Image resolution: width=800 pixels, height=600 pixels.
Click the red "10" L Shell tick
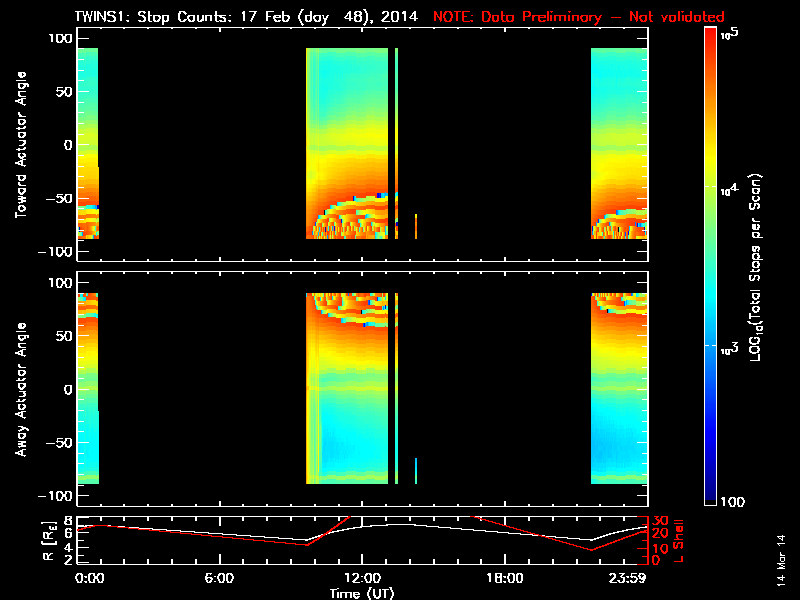point(660,549)
